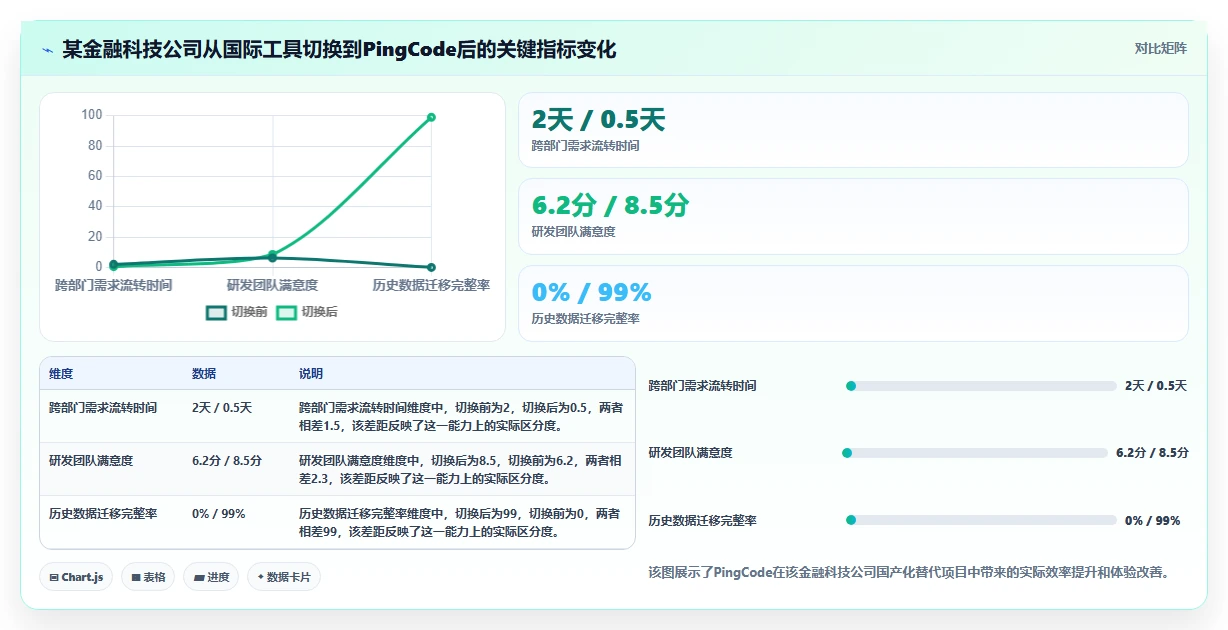1228x630 pixels.
Task: Click the description beginning 历史数据迁移完整率维度中
Action: click(460, 523)
